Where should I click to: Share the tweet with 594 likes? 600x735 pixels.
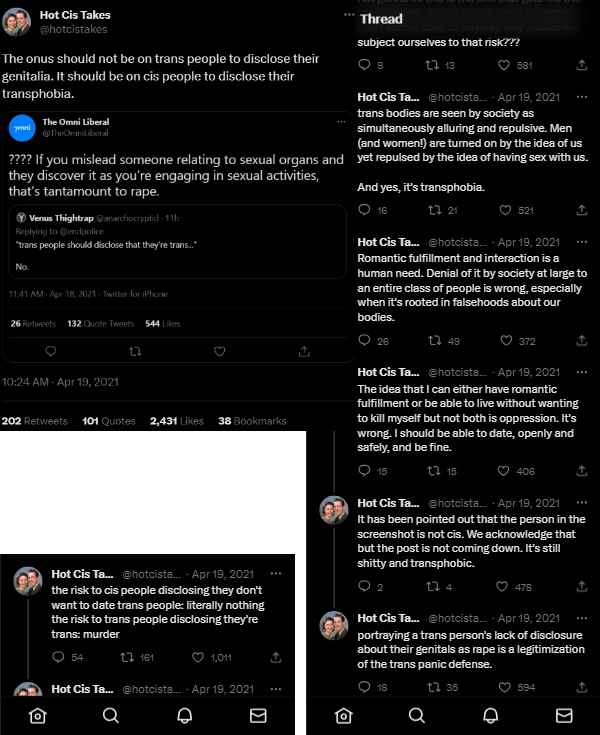click(x=582, y=687)
